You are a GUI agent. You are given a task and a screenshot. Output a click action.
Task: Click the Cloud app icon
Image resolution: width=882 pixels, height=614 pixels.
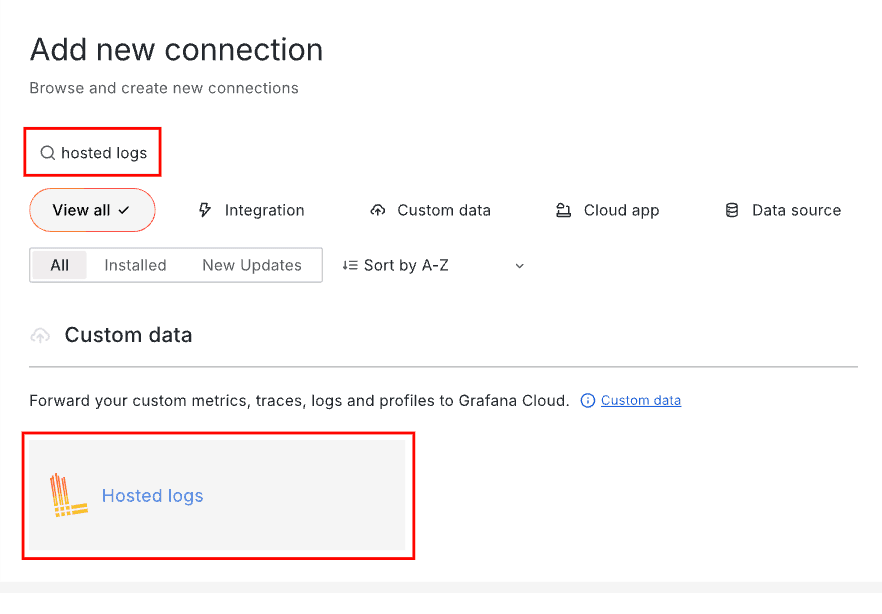[x=563, y=210]
